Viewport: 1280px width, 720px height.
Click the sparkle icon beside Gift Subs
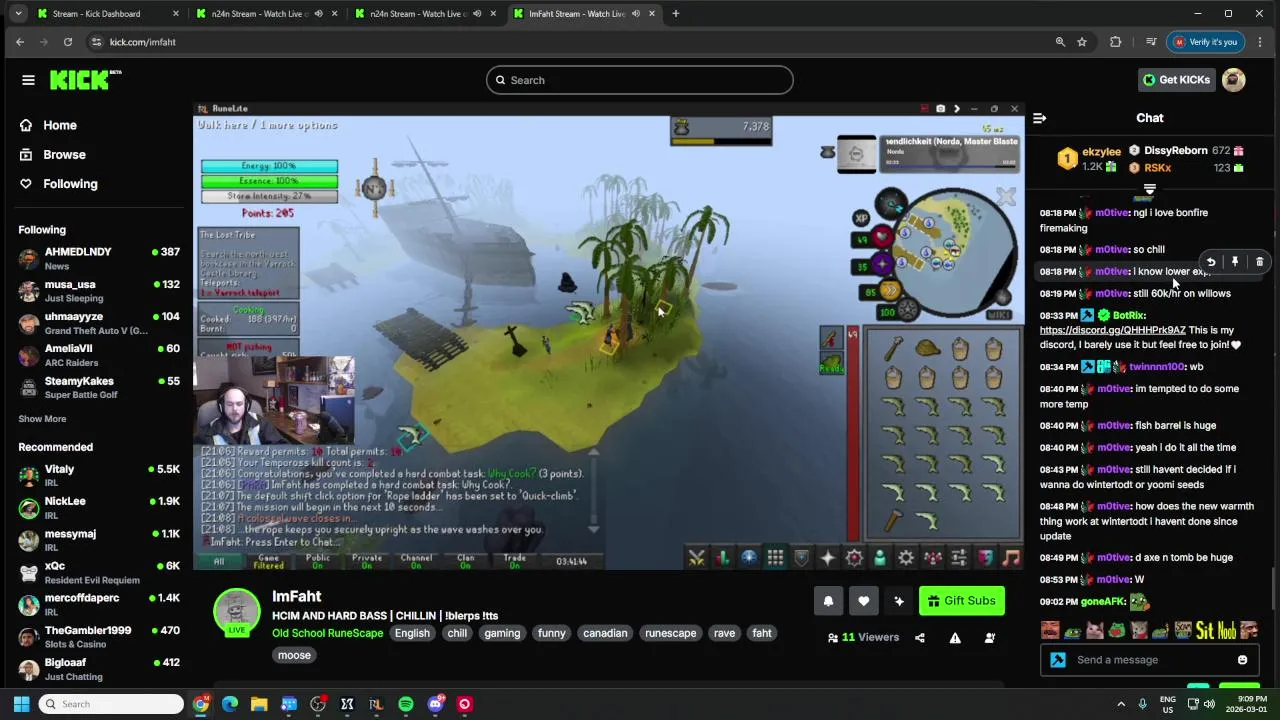point(899,601)
